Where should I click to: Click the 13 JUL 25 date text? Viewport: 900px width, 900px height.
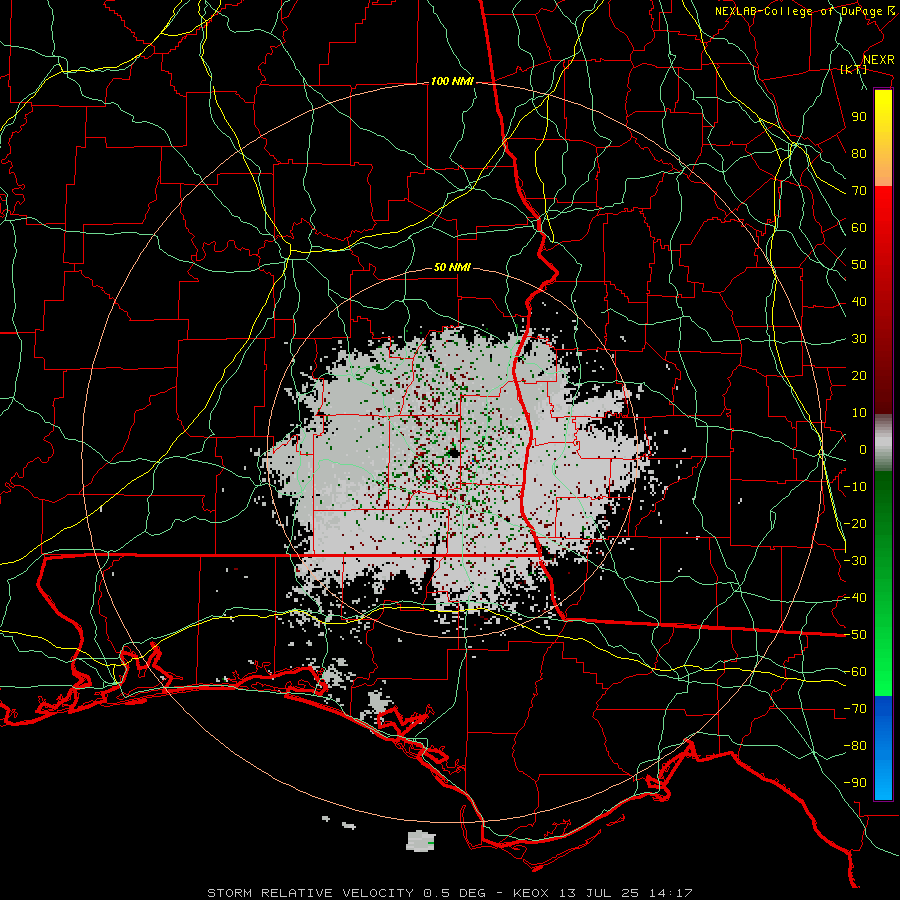(600, 893)
